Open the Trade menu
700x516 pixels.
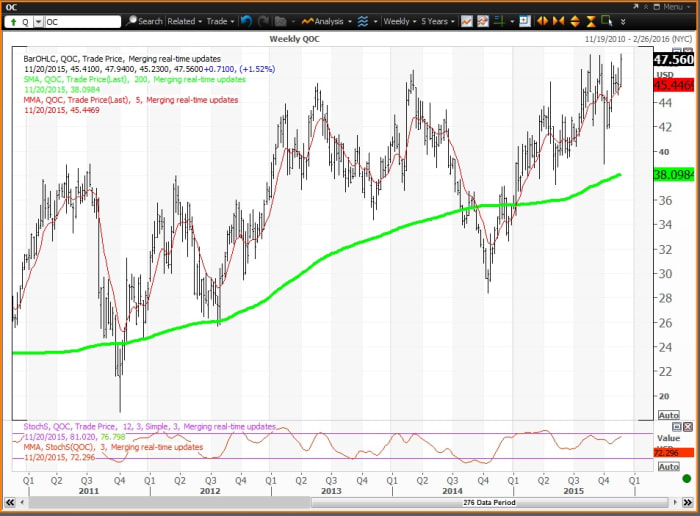click(218, 21)
